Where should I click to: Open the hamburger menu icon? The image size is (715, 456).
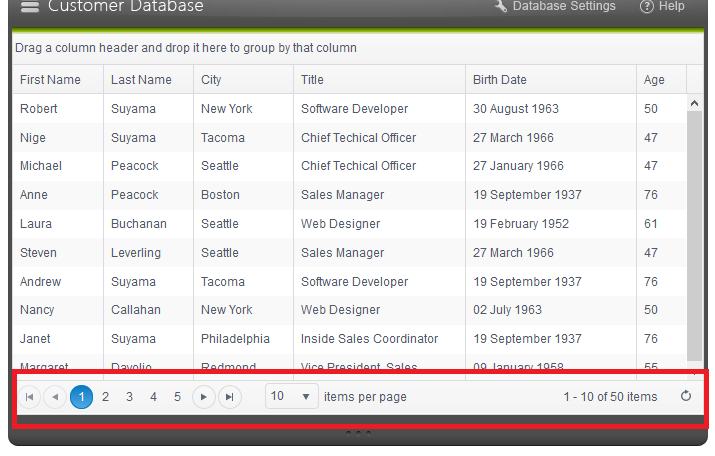click(30, 7)
